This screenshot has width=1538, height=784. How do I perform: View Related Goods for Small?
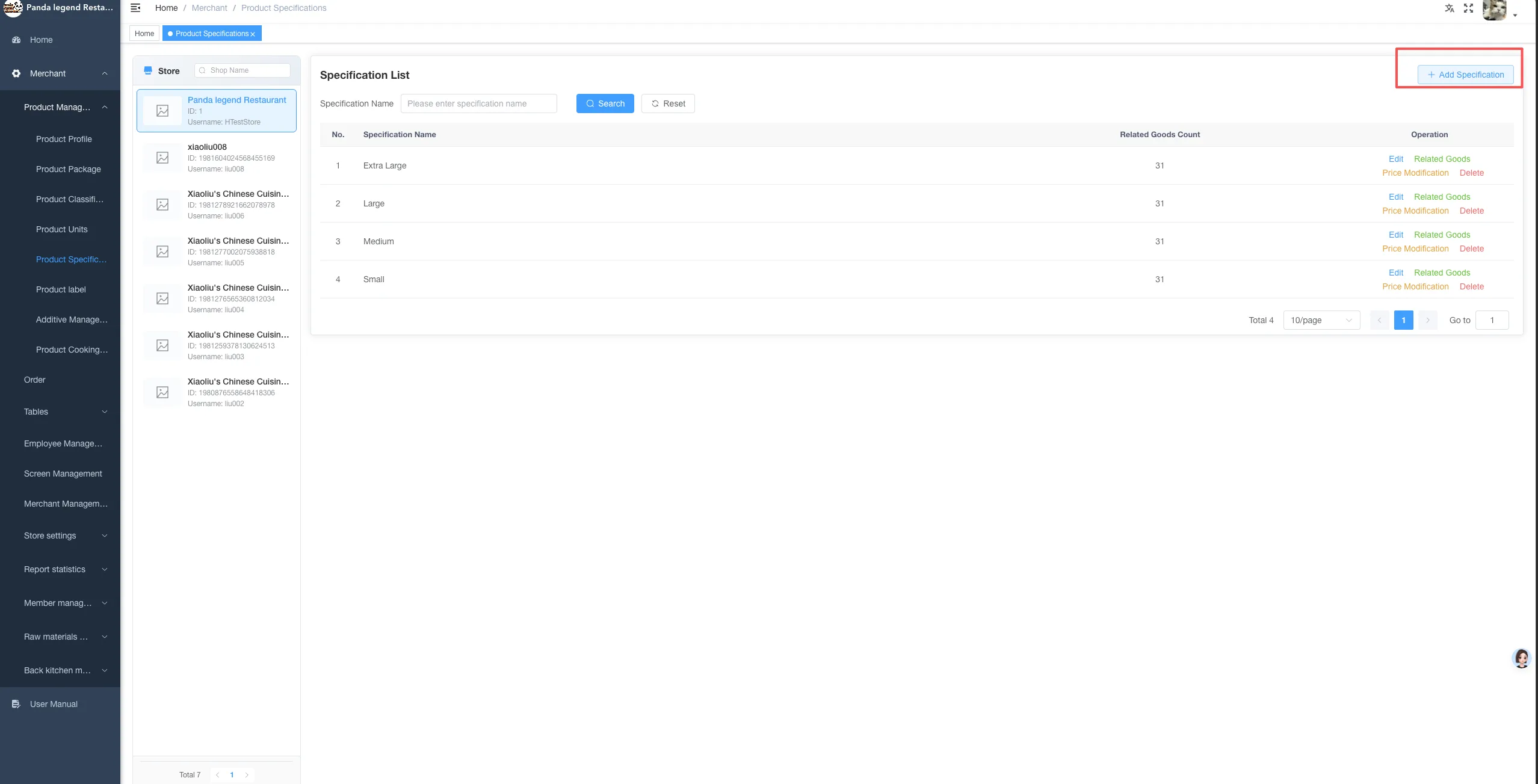coord(1442,273)
